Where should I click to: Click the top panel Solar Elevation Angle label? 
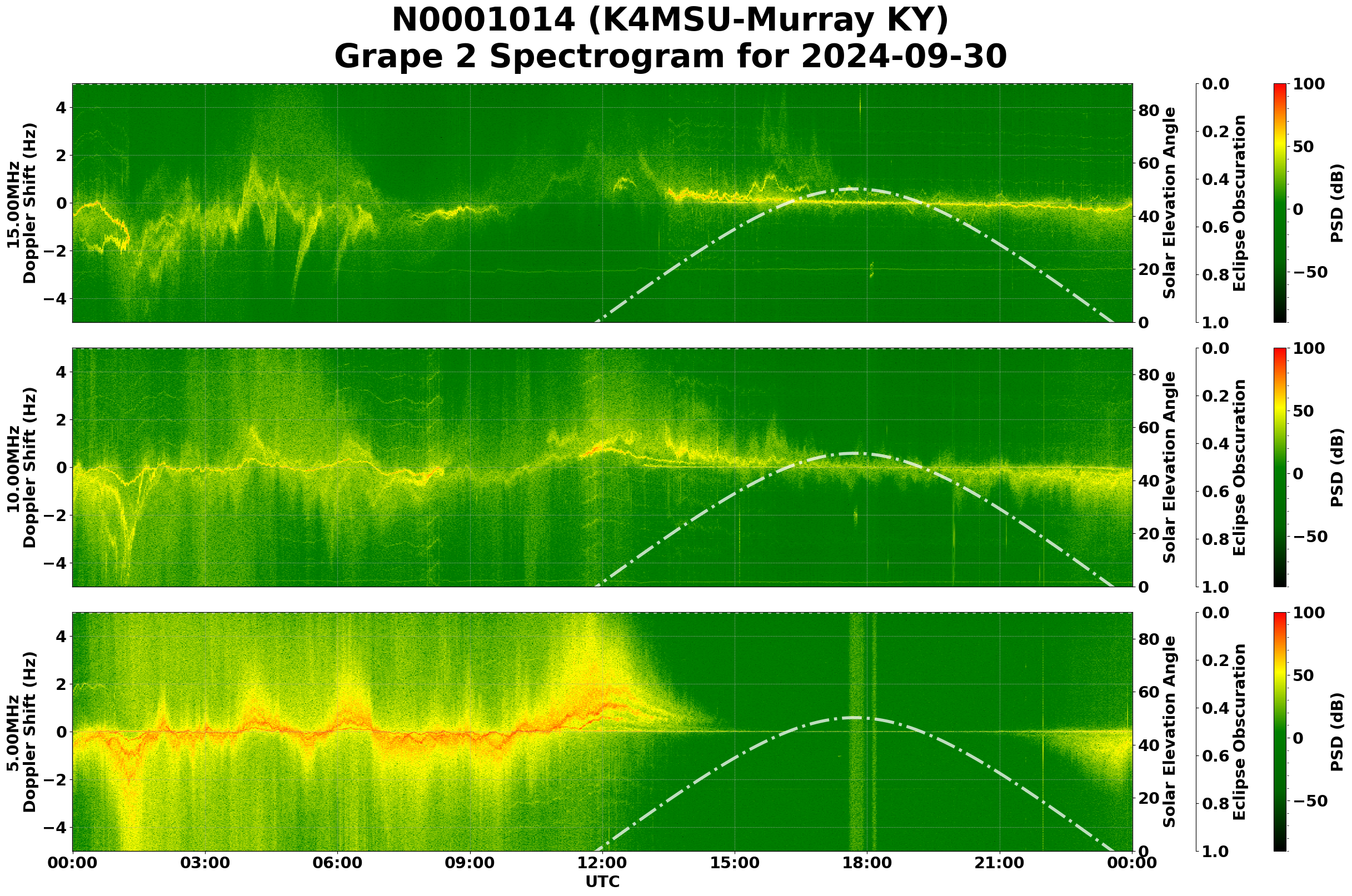(1170, 203)
